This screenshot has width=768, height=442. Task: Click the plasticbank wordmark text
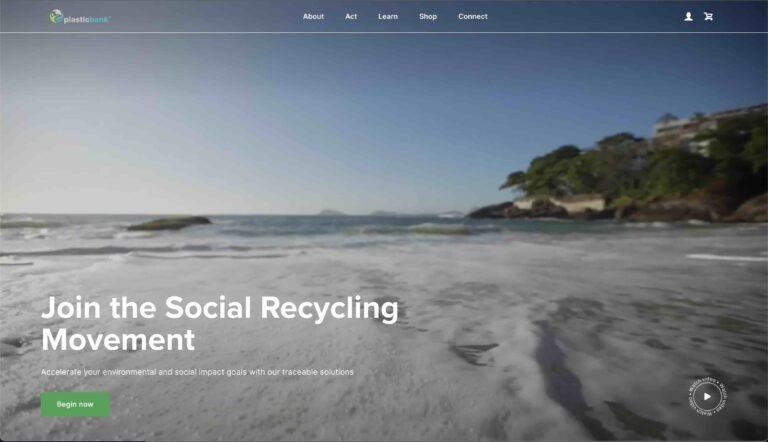(87, 20)
